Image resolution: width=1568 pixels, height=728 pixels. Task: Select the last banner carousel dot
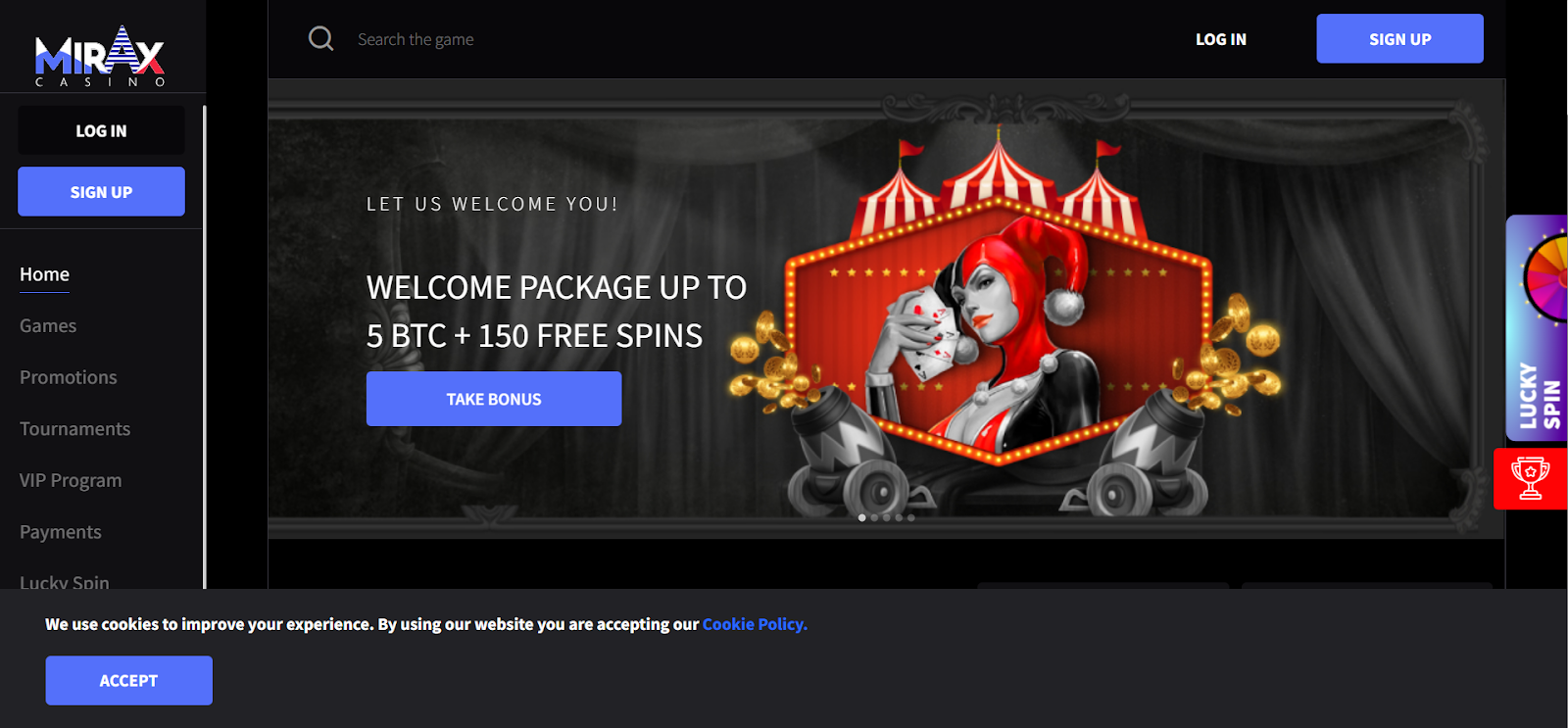(911, 517)
